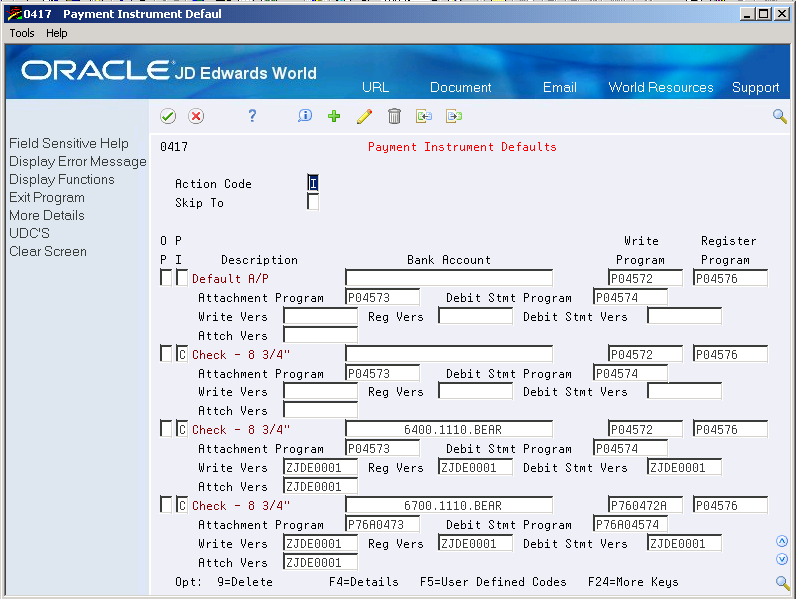Click the Payment Instrument Defaults heading
Viewport: 796px width, 599px height.
tap(462, 147)
